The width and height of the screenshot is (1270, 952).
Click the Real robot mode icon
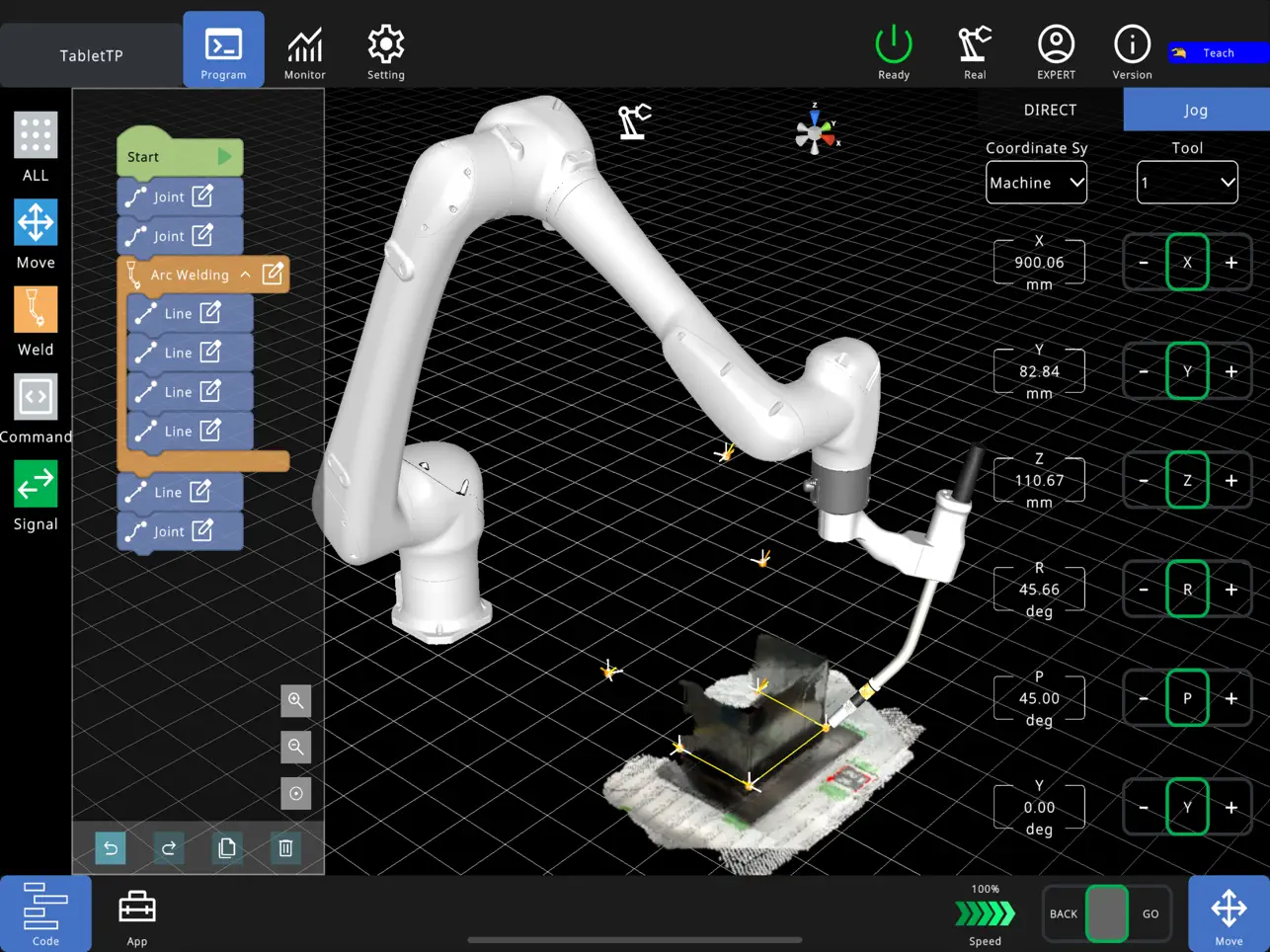tap(975, 52)
